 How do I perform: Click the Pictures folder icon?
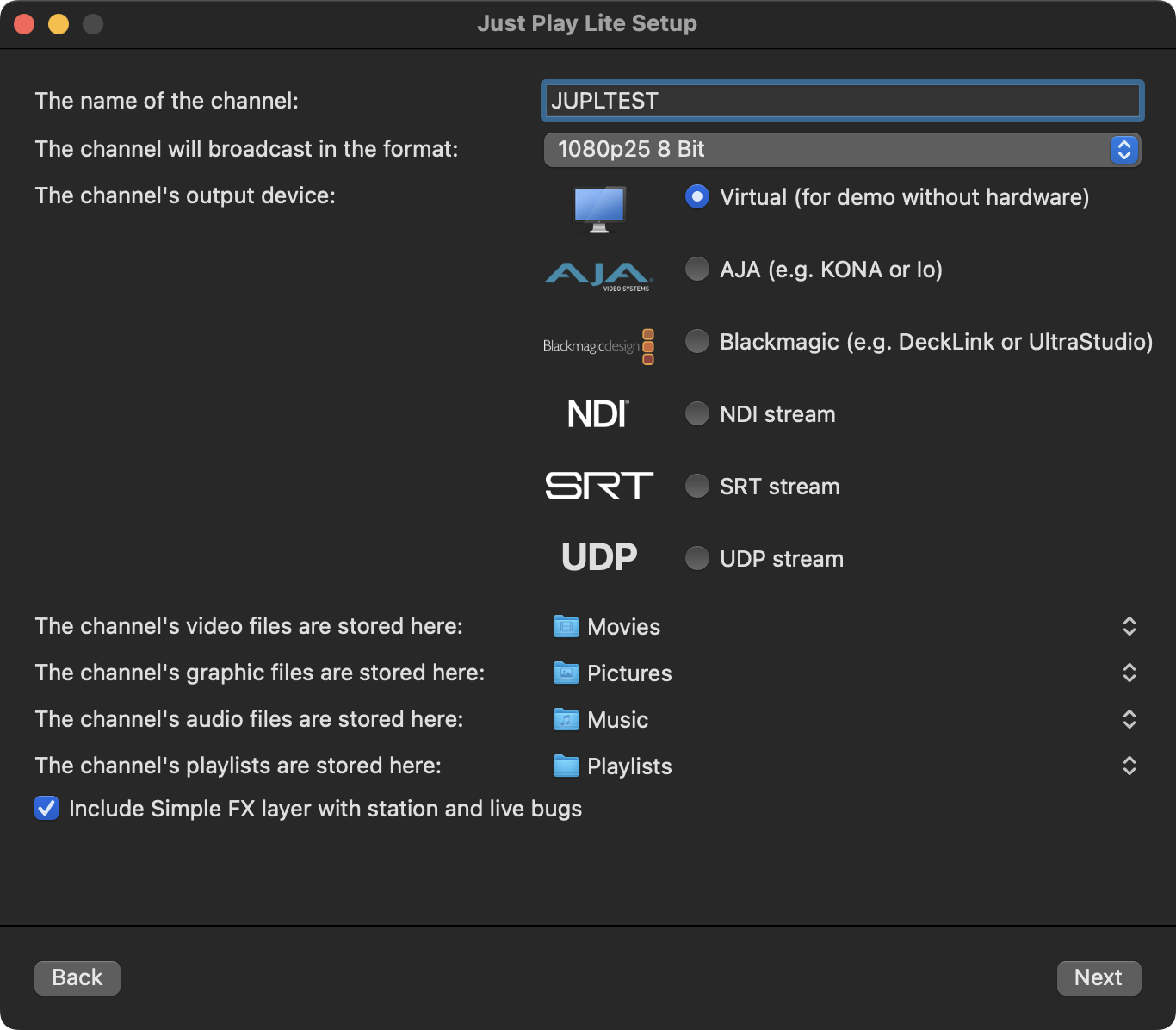566,673
